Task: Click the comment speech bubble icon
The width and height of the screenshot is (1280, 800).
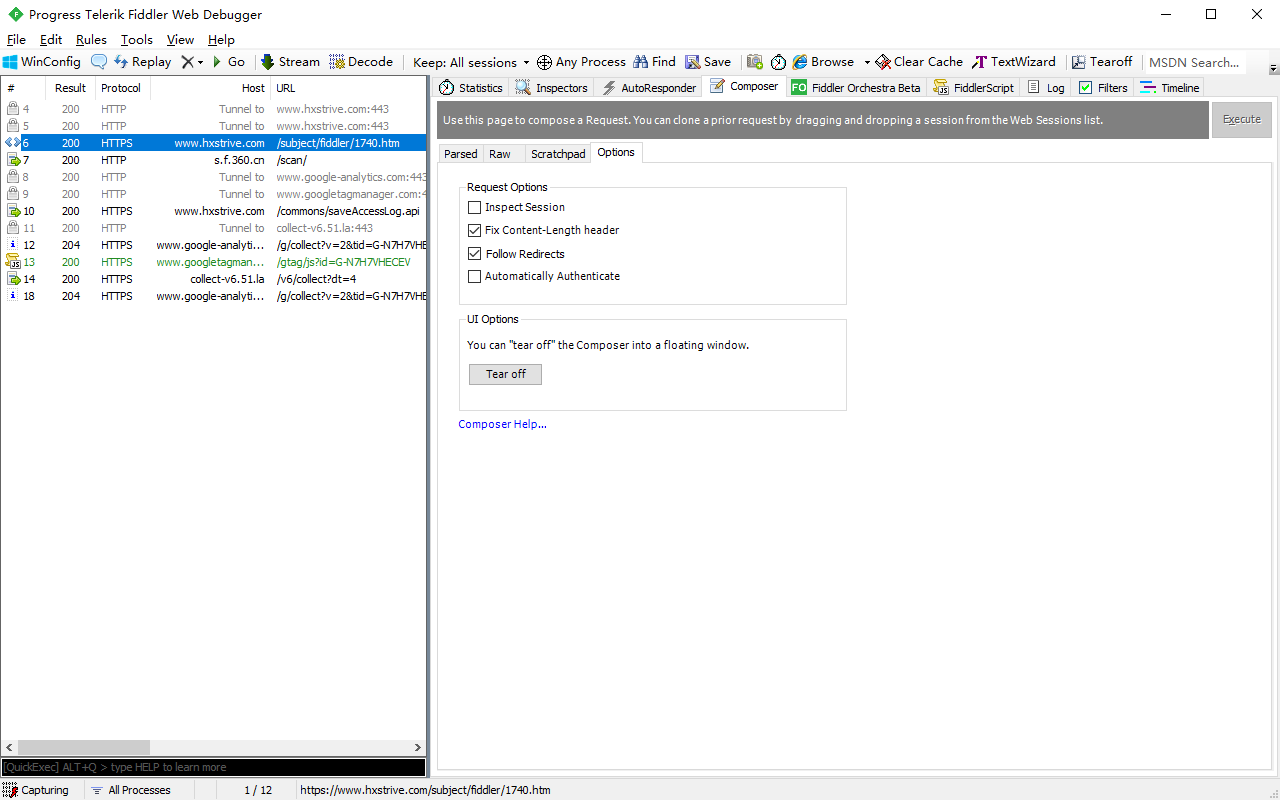Action: tap(99, 62)
